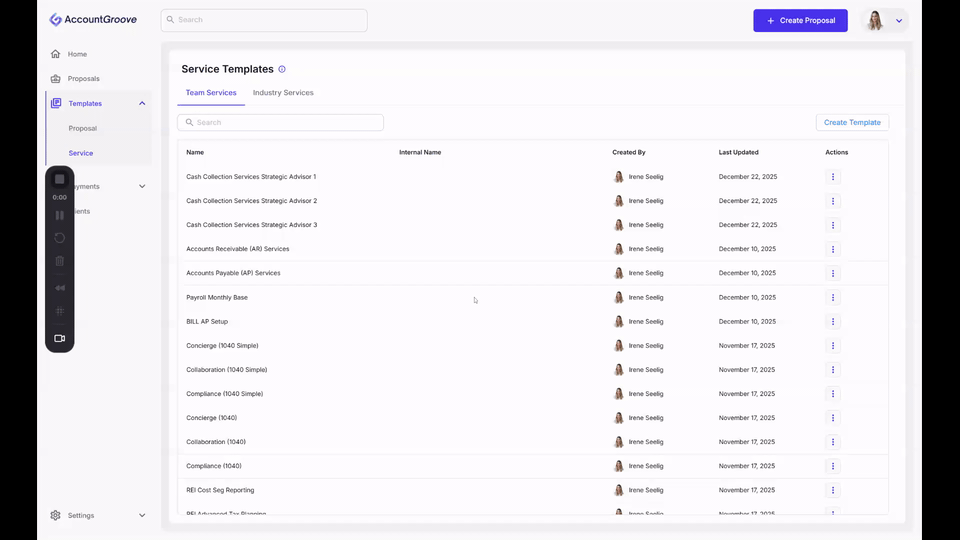Click the Last Updated column header
The image size is (960, 540).
point(738,152)
